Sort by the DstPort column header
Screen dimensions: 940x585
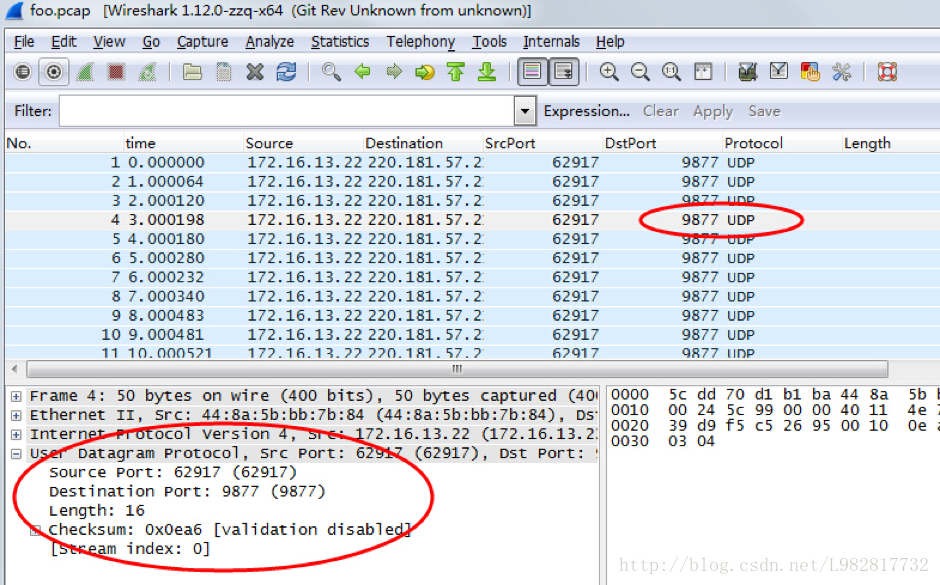(662, 143)
